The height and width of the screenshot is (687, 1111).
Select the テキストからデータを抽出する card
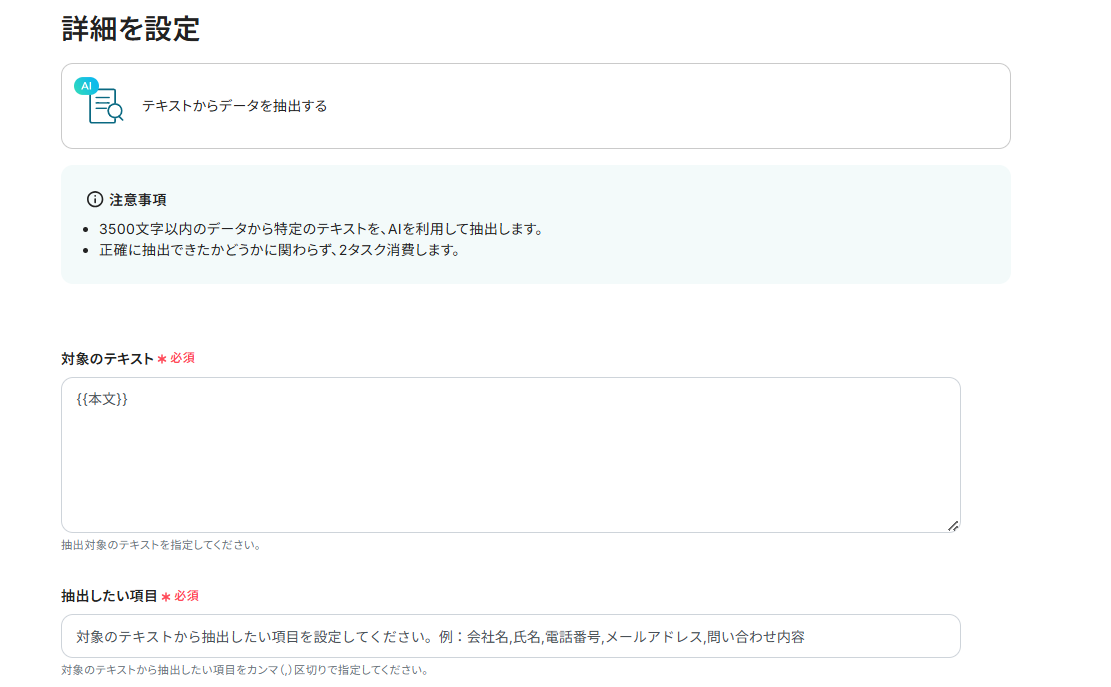(536, 106)
